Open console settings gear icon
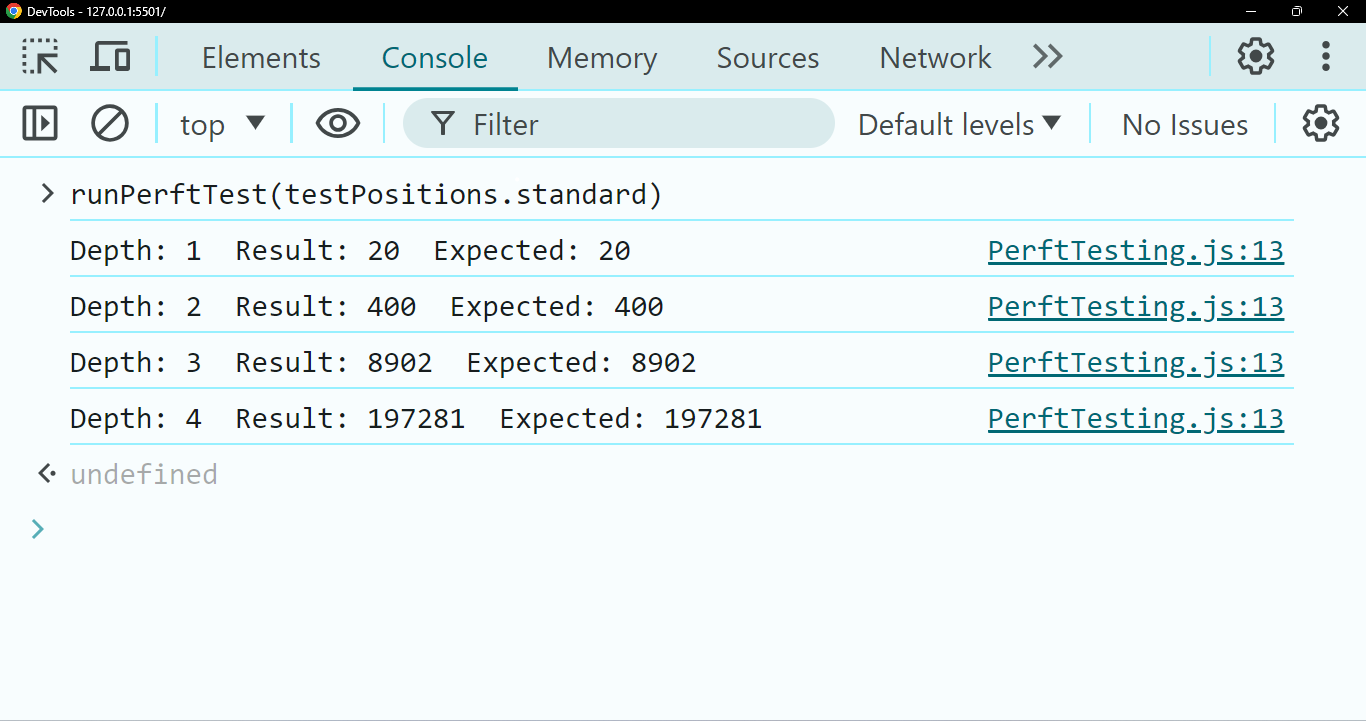This screenshot has height=721, width=1366. [x=1321, y=124]
